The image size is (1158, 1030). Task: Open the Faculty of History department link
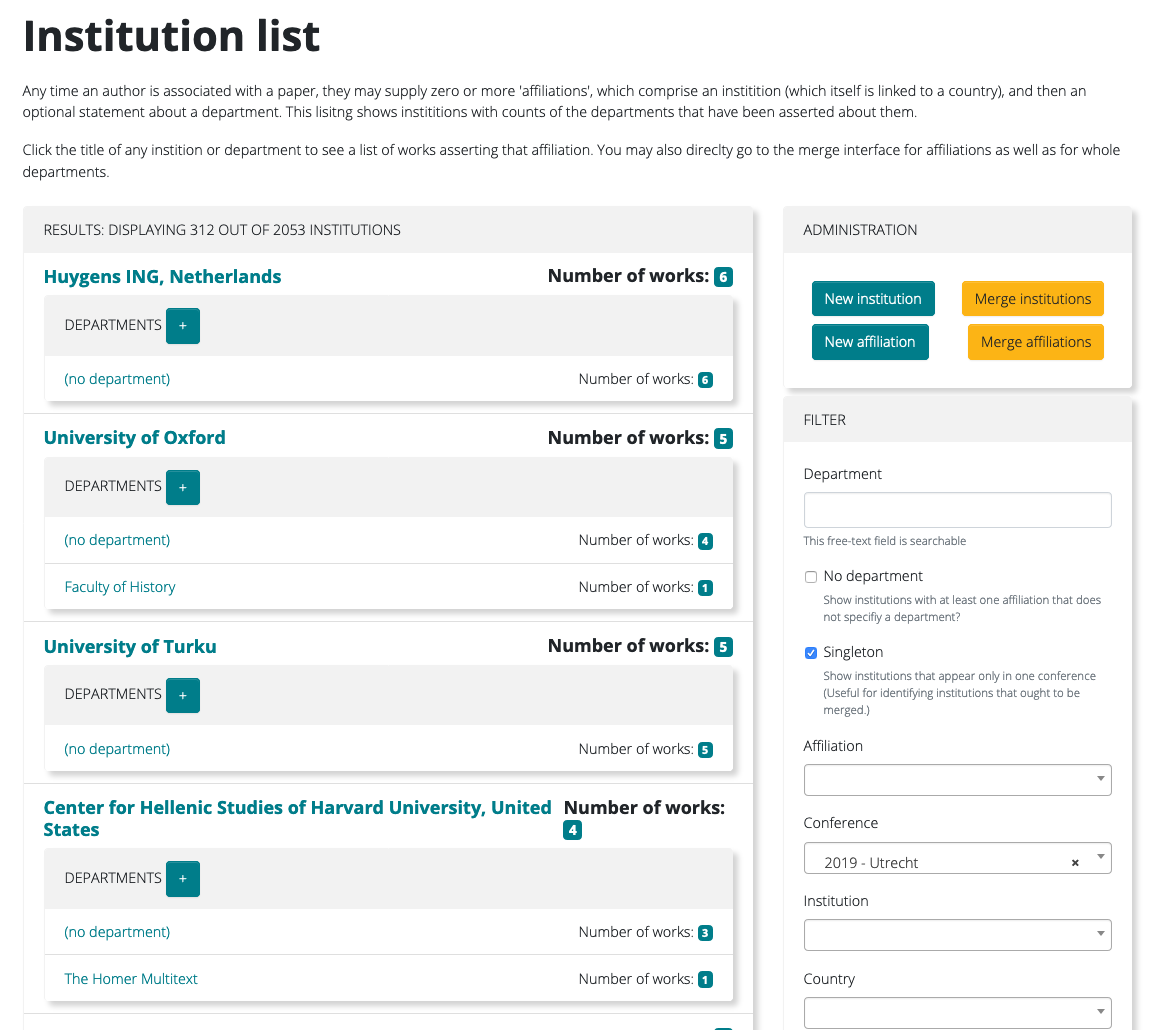click(120, 587)
